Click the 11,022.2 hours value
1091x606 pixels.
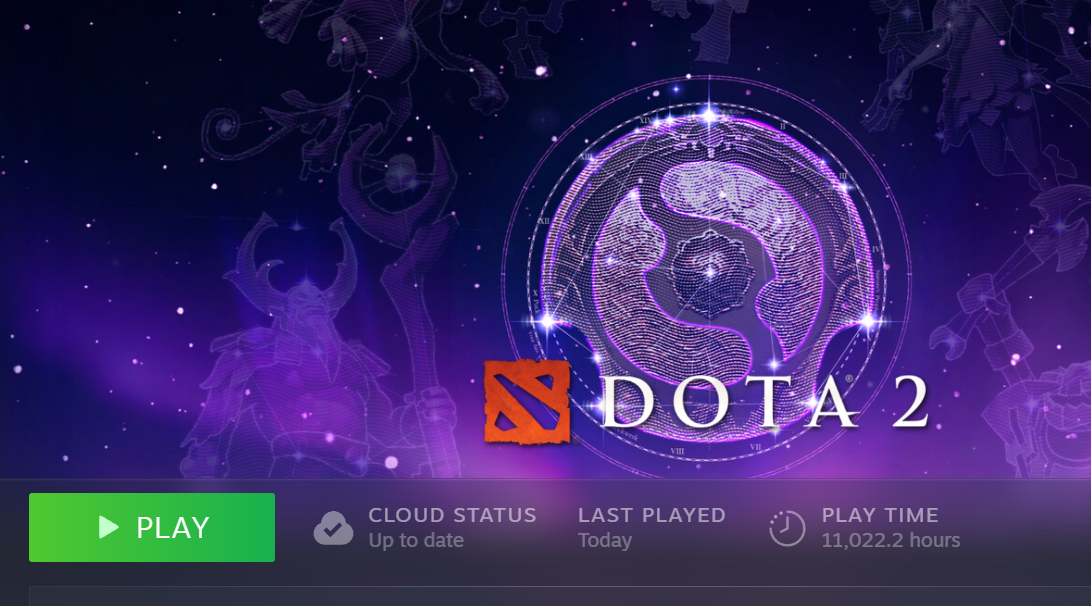click(891, 541)
